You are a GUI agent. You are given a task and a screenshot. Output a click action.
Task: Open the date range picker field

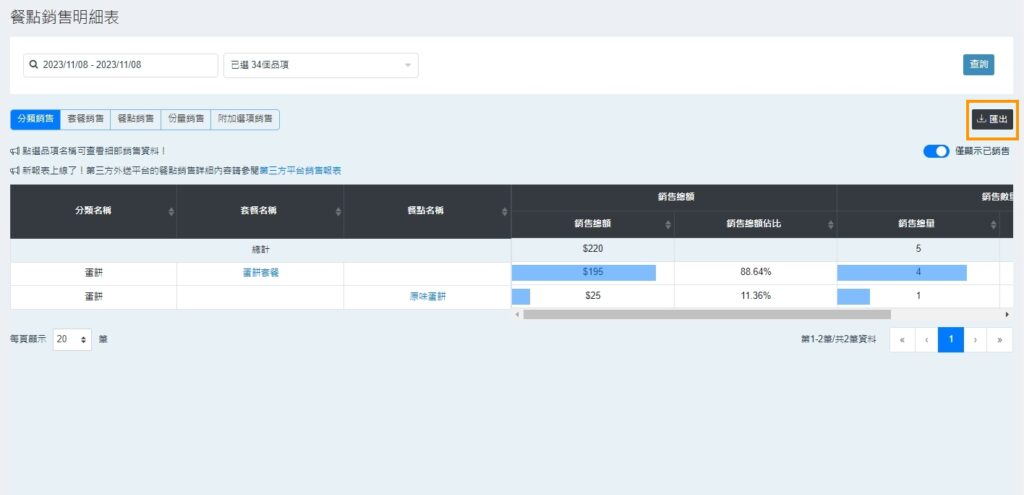(120, 65)
